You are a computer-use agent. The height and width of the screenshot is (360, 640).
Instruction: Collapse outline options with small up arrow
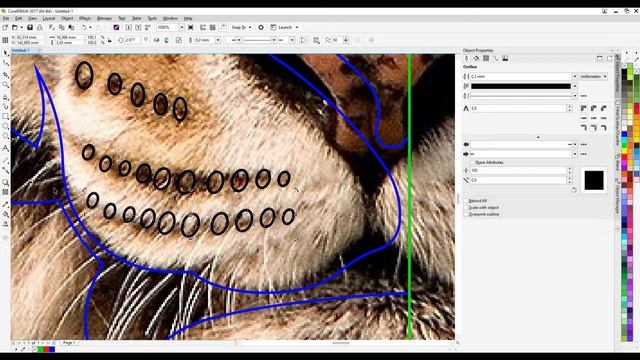point(538,137)
